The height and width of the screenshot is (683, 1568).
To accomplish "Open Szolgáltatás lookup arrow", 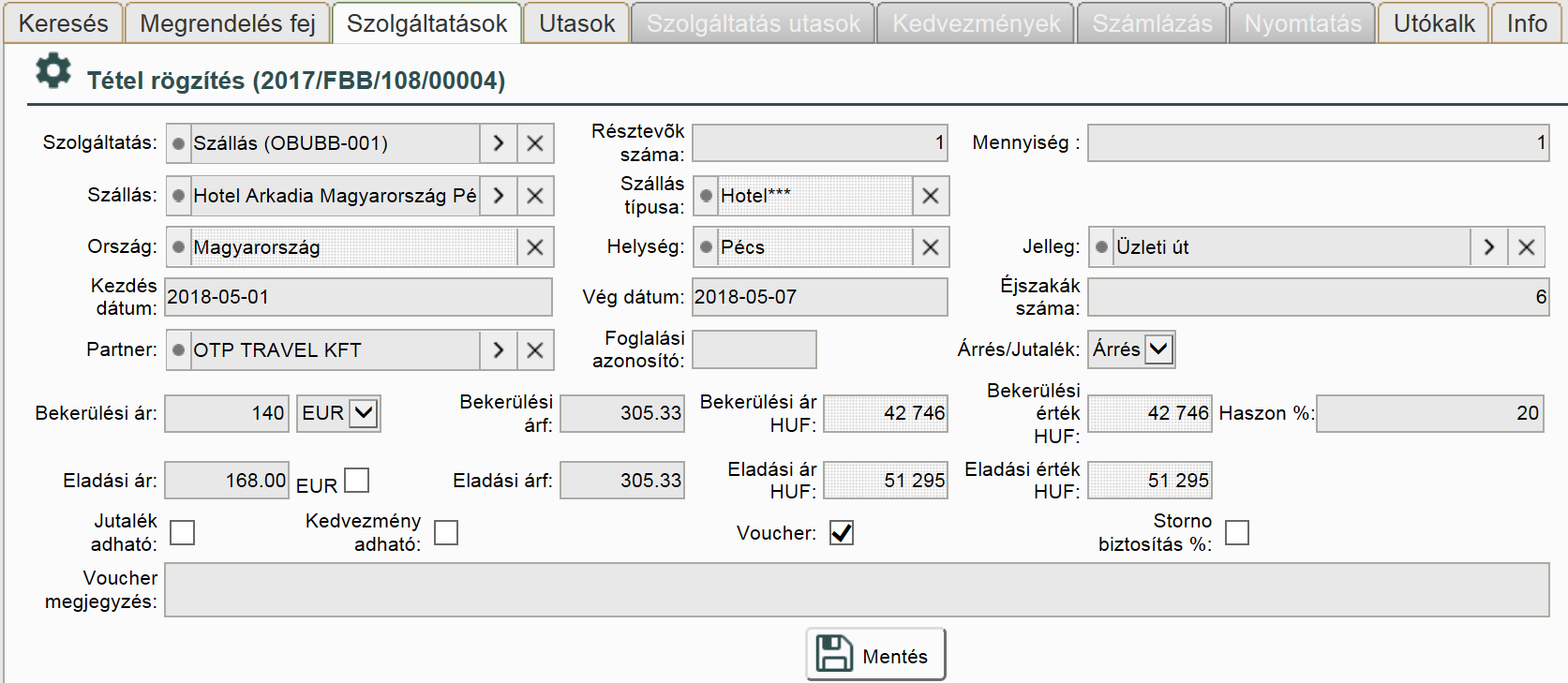I will pyautogui.click(x=499, y=143).
